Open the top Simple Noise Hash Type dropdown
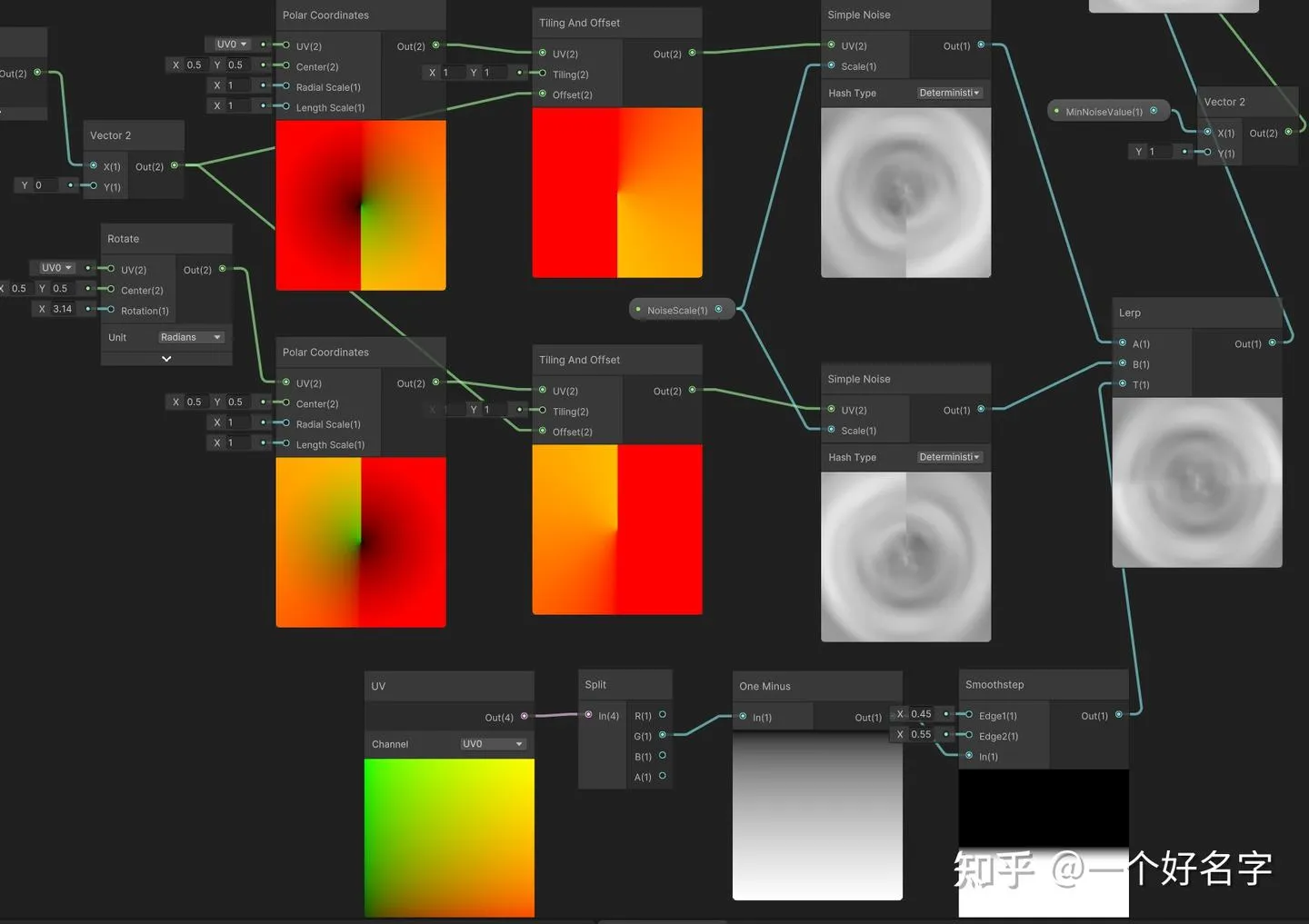The width and height of the screenshot is (1309, 924). 949,93
